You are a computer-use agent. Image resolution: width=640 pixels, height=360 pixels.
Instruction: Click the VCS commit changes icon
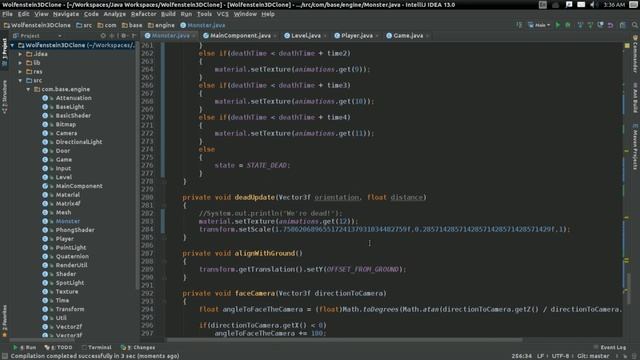pyautogui.click(x=590, y=25)
